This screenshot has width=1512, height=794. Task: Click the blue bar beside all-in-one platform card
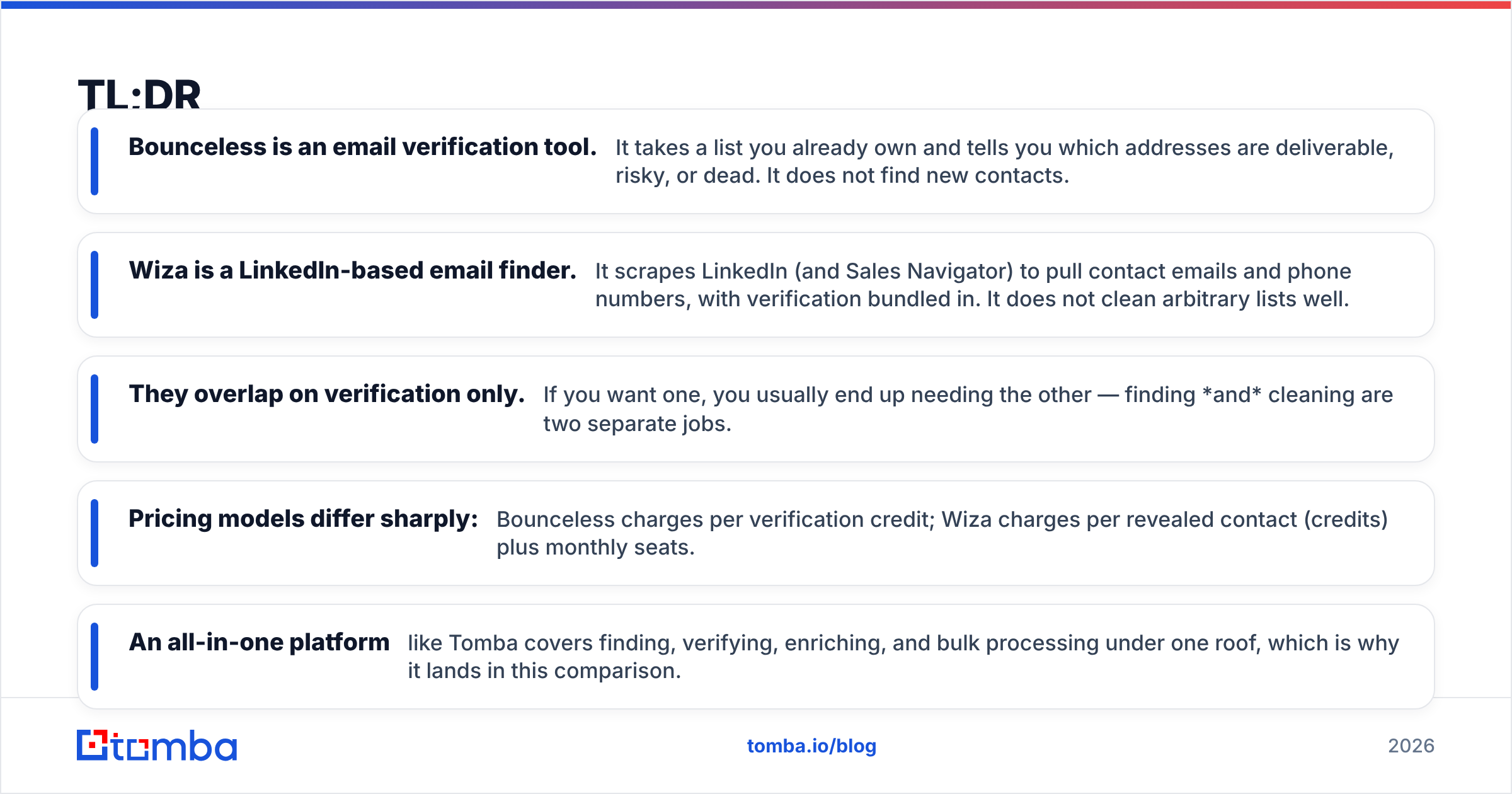click(x=94, y=657)
